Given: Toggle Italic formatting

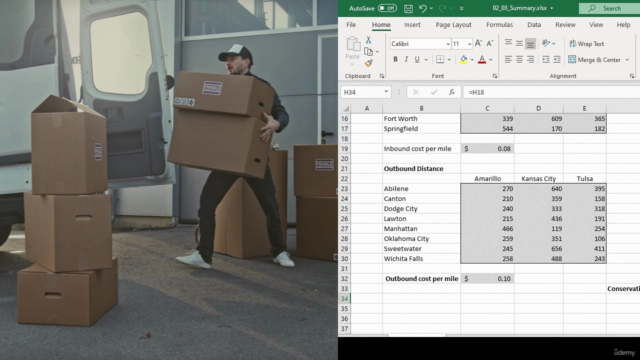Looking at the screenshot, I should click(x=406, y=60).
